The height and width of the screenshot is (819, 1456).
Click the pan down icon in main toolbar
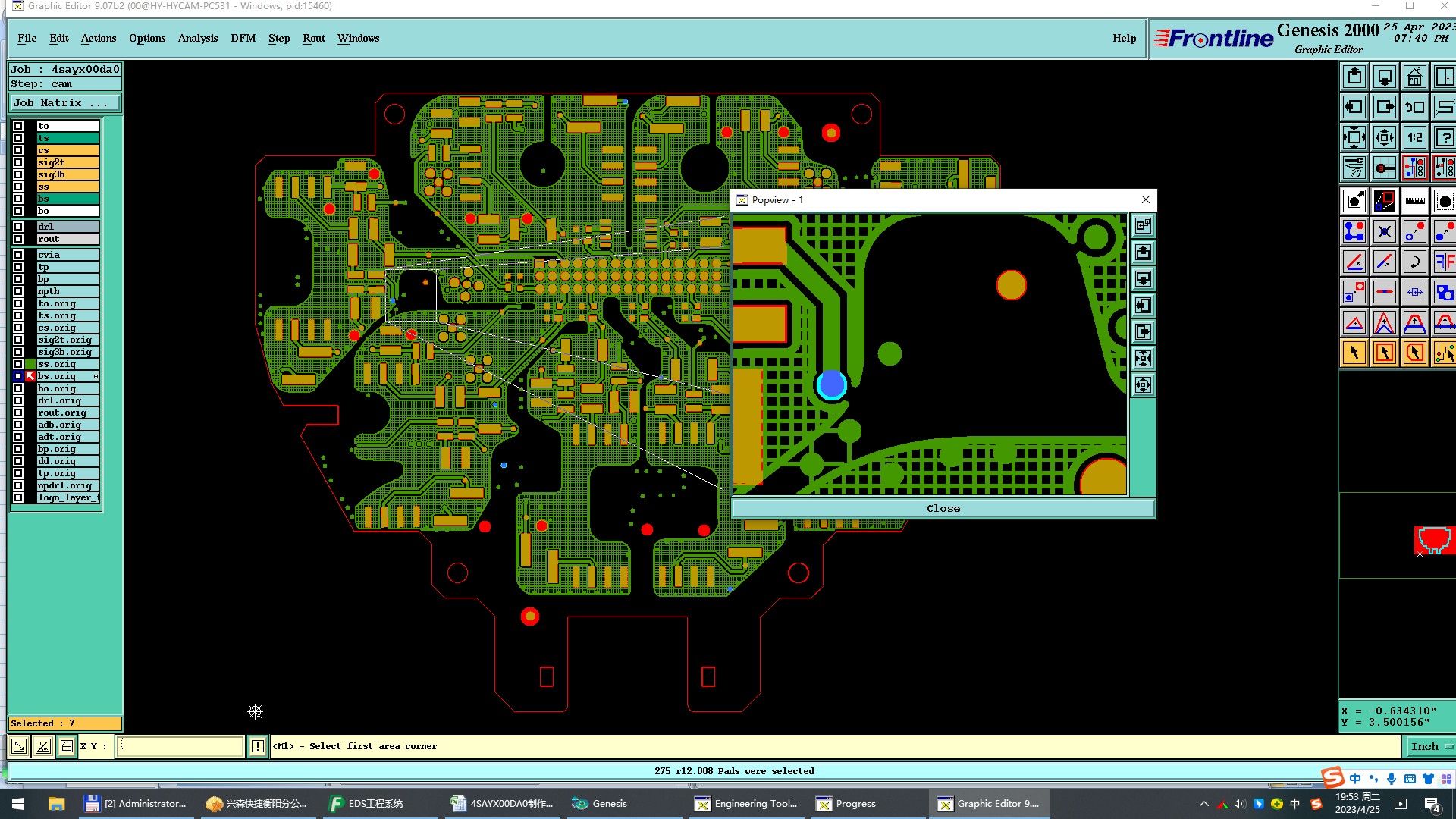[1385, 77]
